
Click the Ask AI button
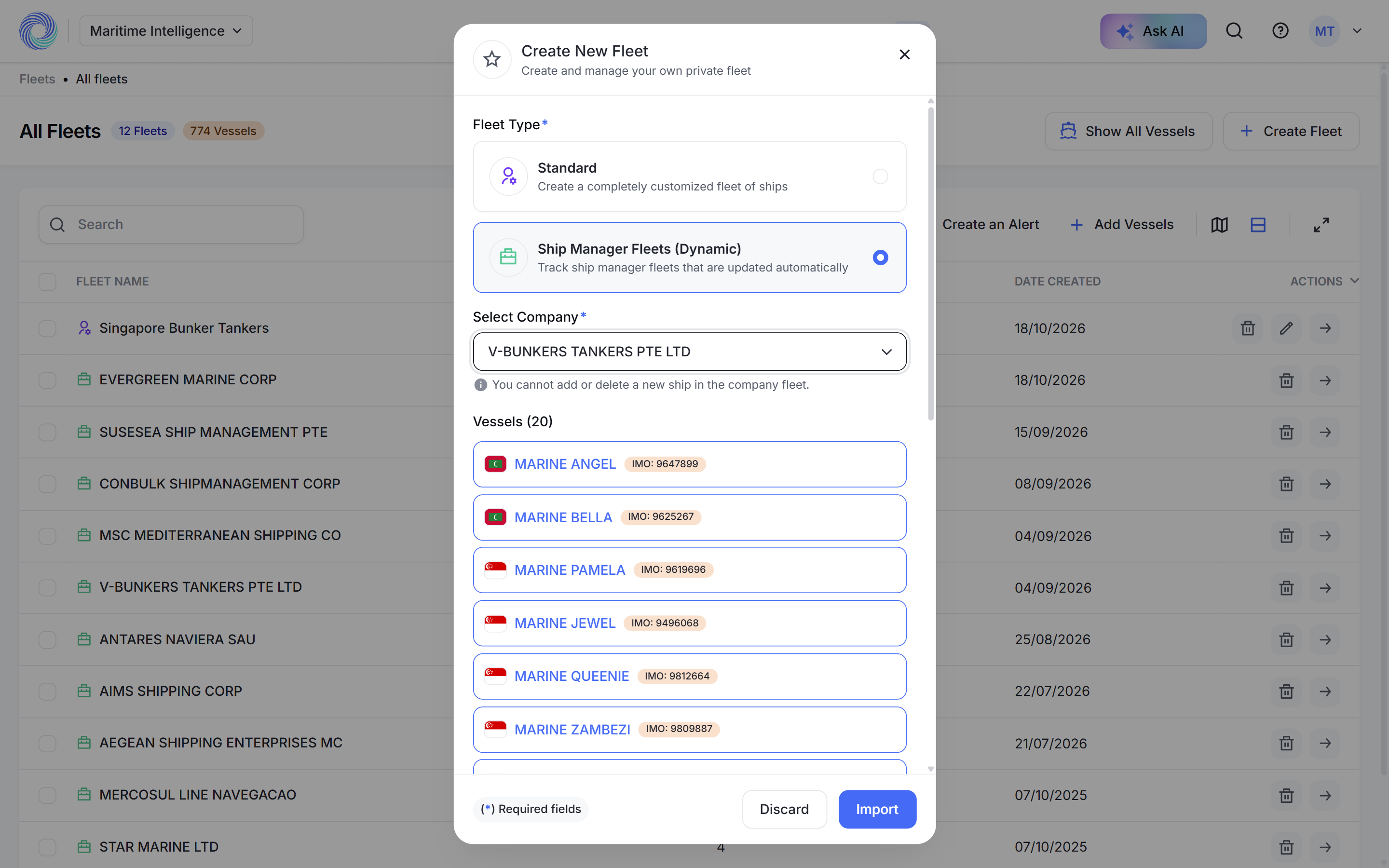click(x=1153, y=31)
